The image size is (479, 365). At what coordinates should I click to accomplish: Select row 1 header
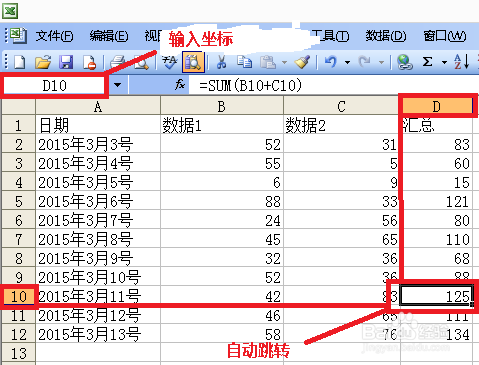(x=18, y=125)
